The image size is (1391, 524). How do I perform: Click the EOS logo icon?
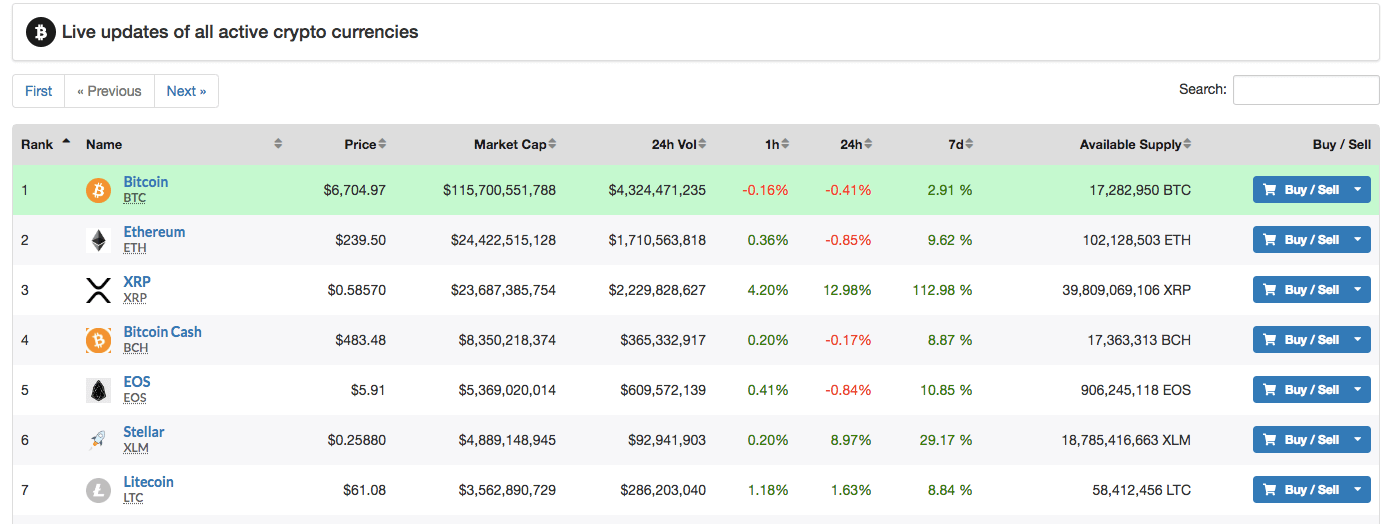[99, 390]
